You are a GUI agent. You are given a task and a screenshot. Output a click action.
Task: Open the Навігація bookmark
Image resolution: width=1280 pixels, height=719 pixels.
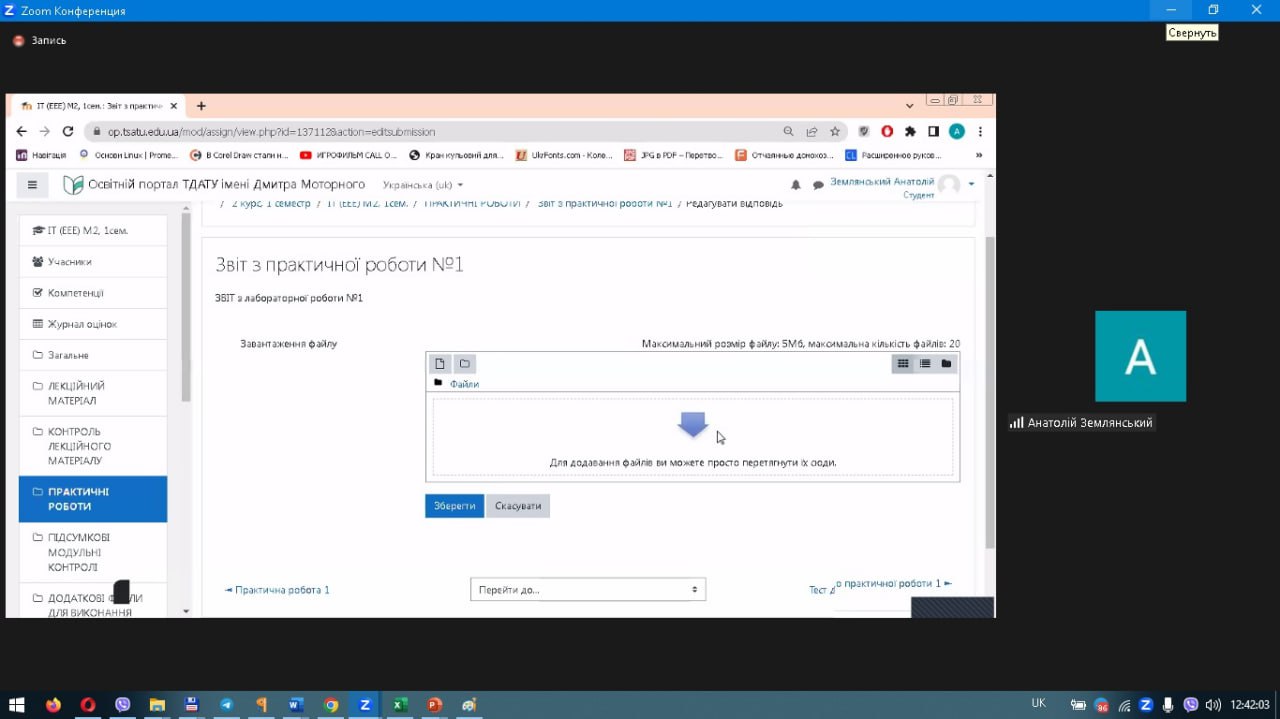[x=41, y=155]
